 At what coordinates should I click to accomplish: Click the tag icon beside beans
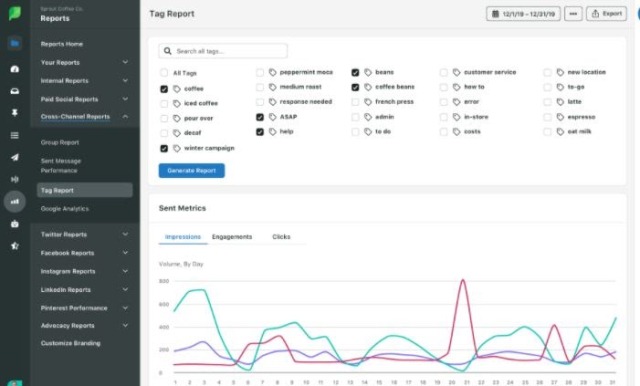coord(368,72)
